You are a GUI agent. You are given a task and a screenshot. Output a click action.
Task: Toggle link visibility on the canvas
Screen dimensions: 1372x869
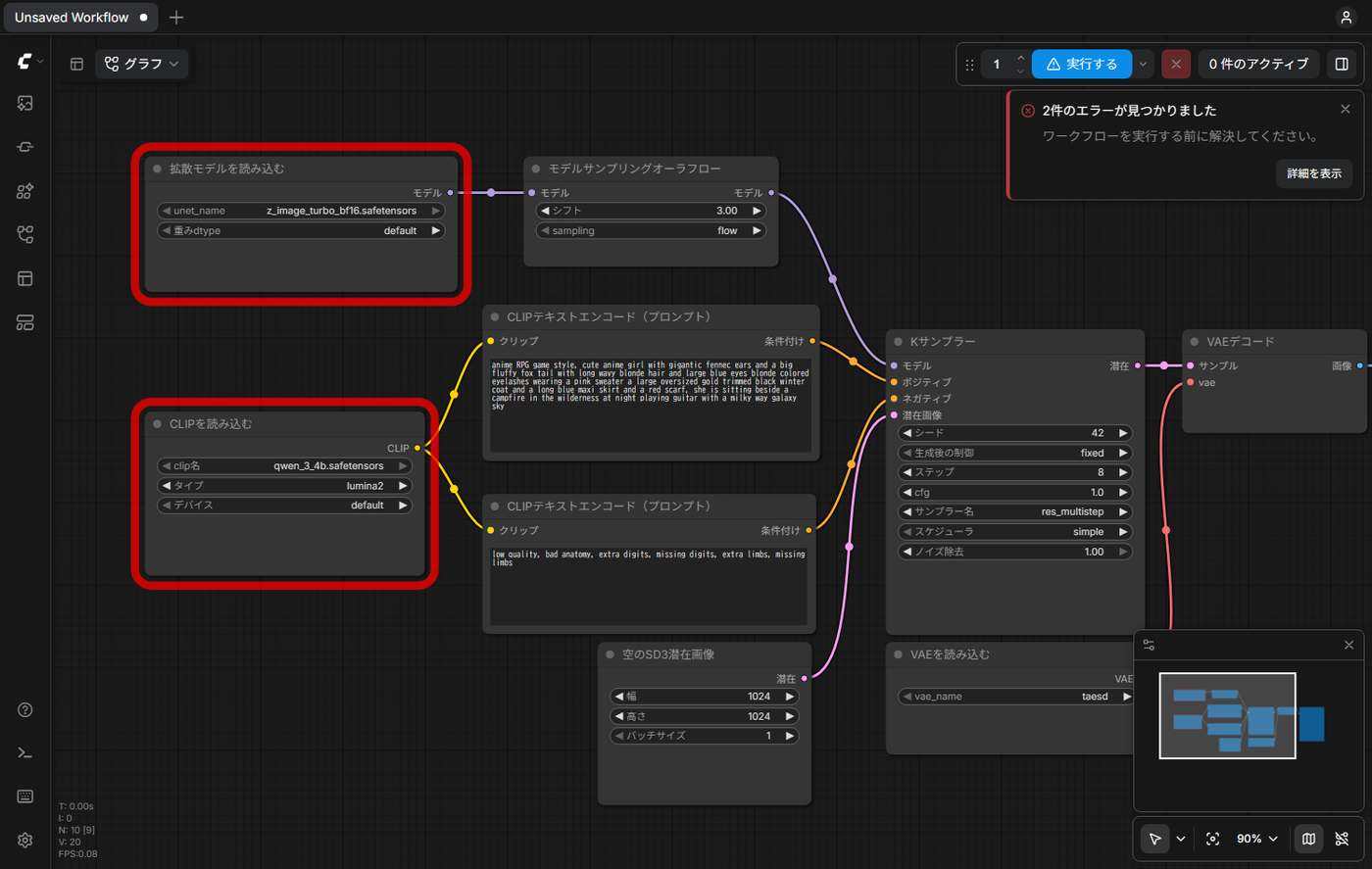point(1342,839)
